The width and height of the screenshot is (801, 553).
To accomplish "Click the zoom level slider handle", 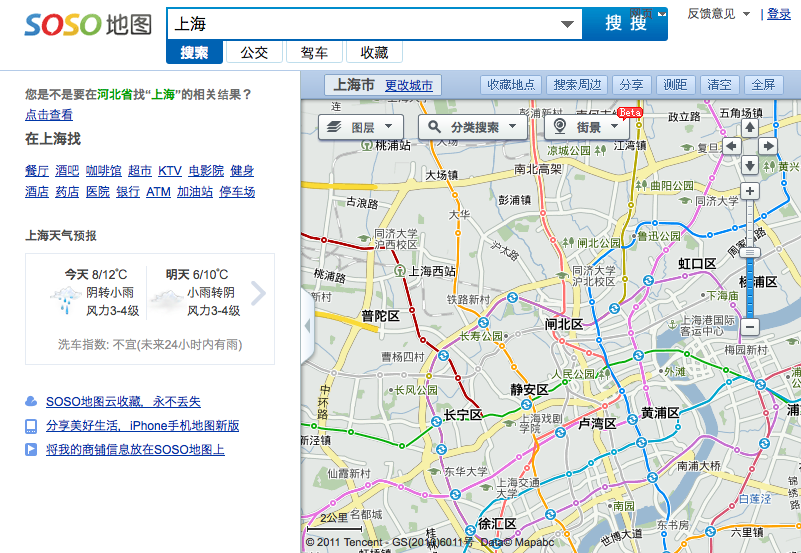I will pyautogui.click(x=749, y=253).
